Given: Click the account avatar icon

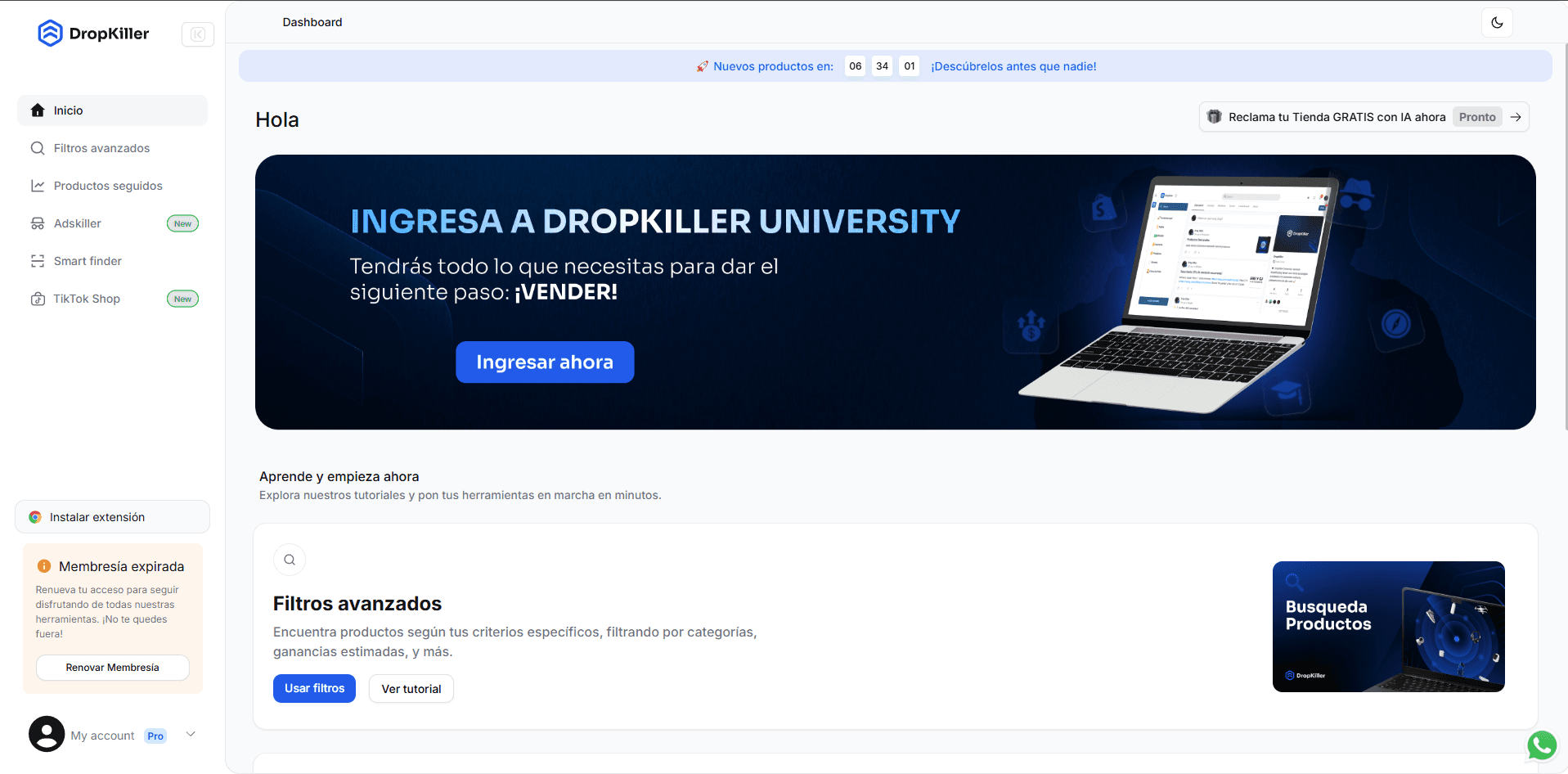Looking at the screenshot, I should click(x=47, y=734).
